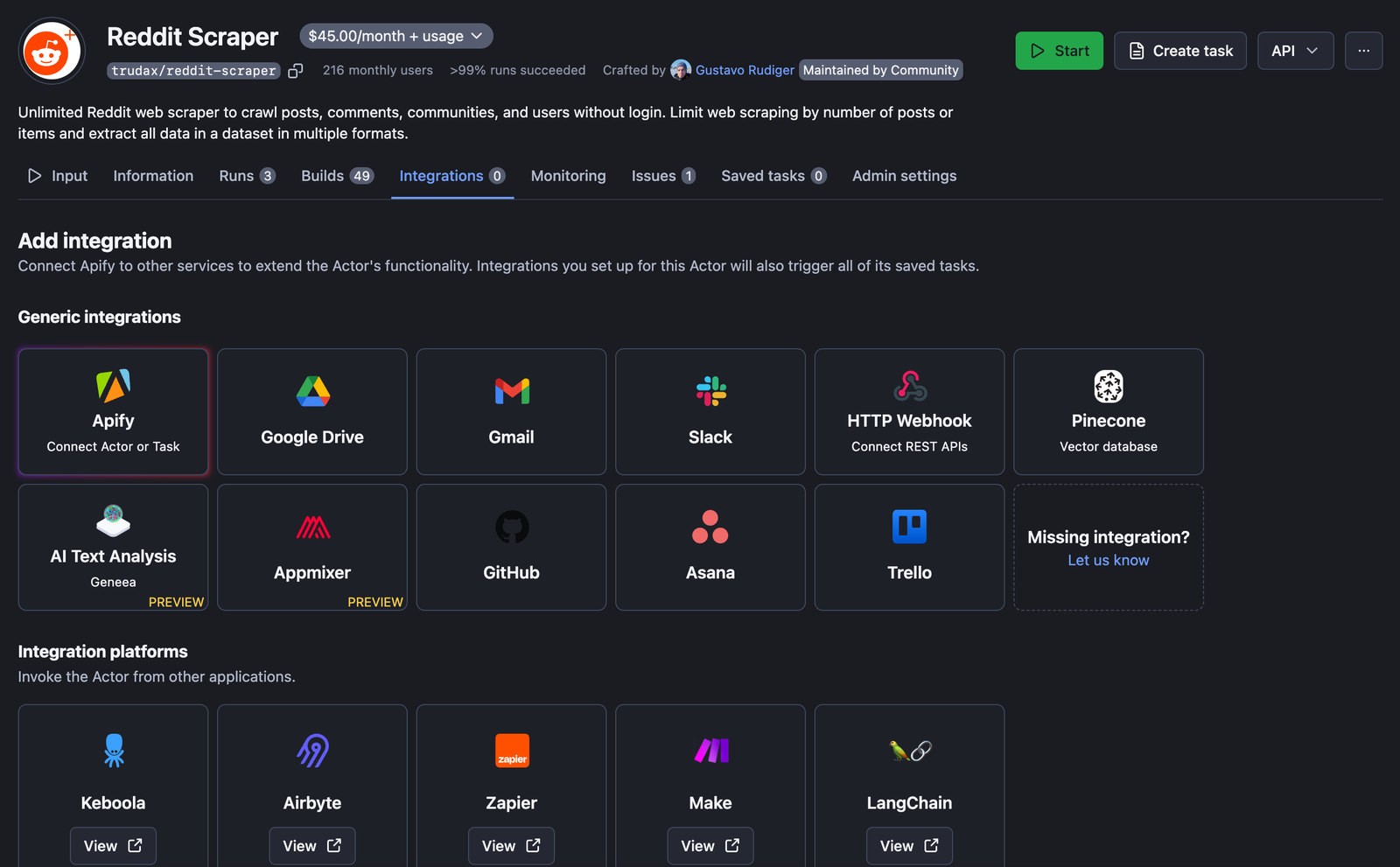The width and height of the screenshot is (1400, 867).
Task: Click the Create task button
Action: (x=1179, y=51)
